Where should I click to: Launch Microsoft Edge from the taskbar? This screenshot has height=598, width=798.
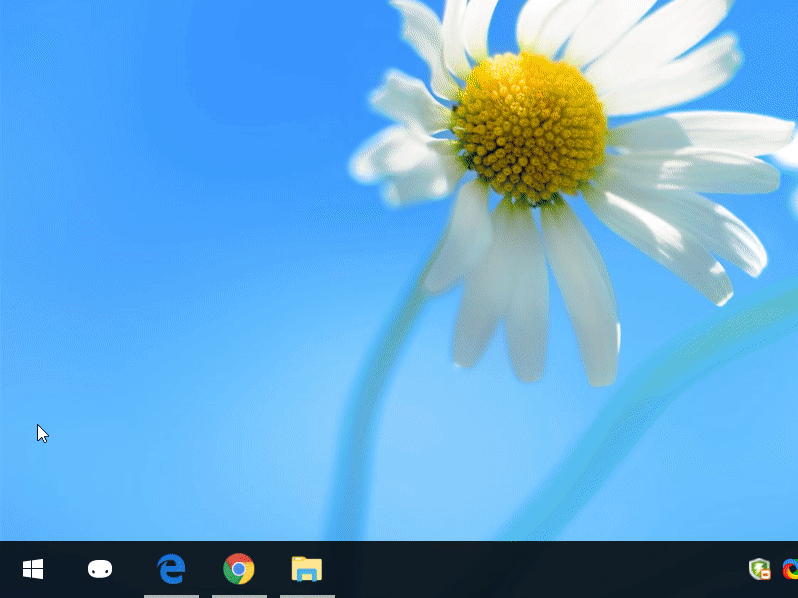pos(171,569)
